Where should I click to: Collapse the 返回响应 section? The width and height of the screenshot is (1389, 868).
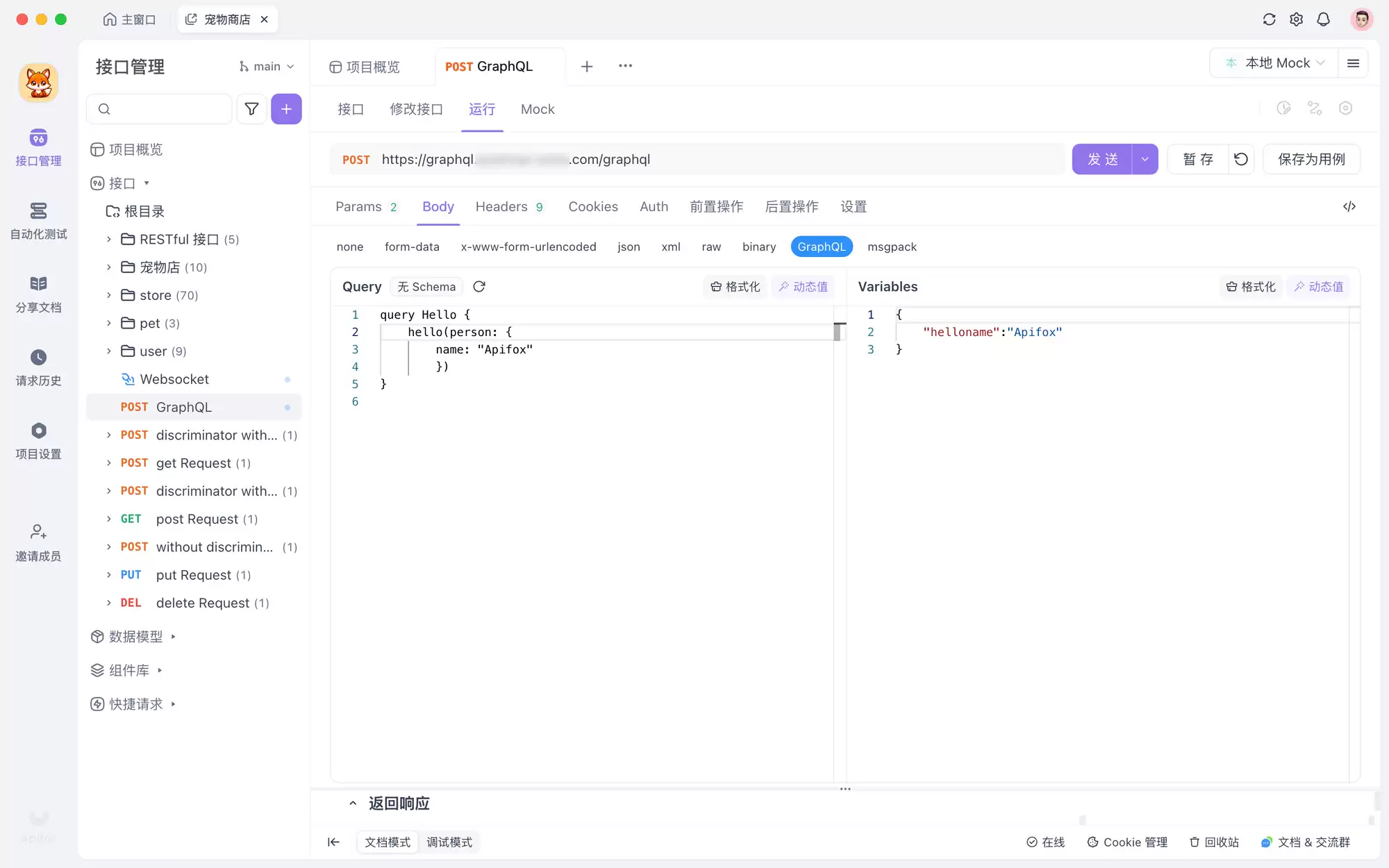353,803
